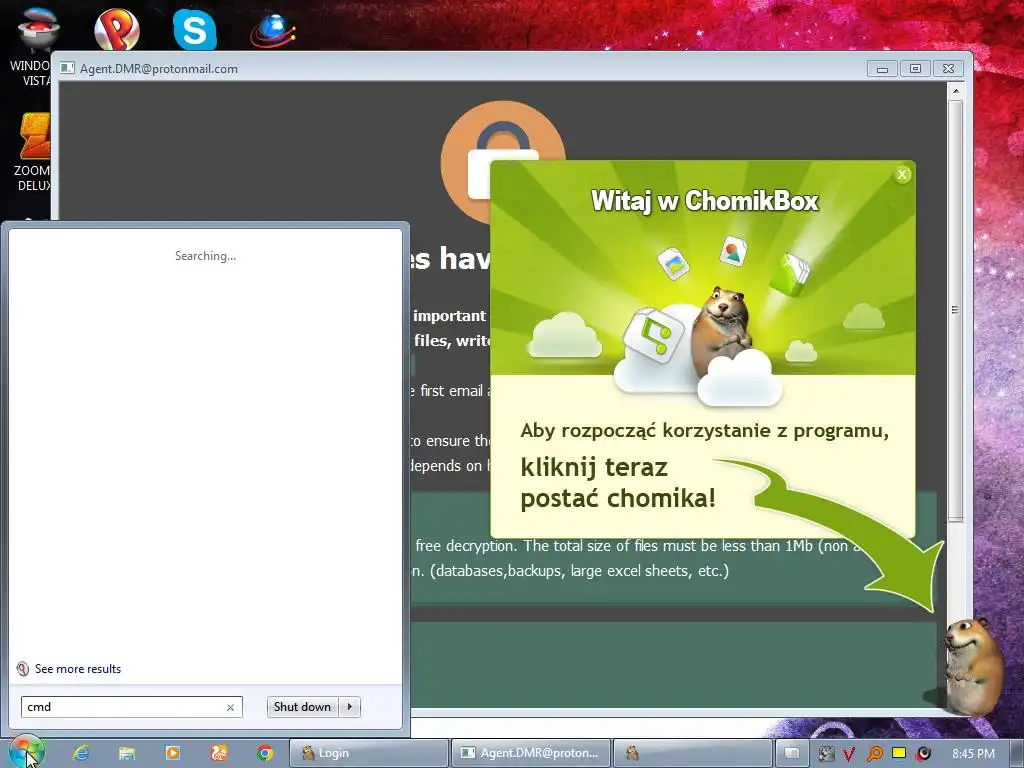The height and width of the screenshot is (768, 1024).
Task: Open the Zoom Deluxe desktop shortcut
Action: click(34, 152)
